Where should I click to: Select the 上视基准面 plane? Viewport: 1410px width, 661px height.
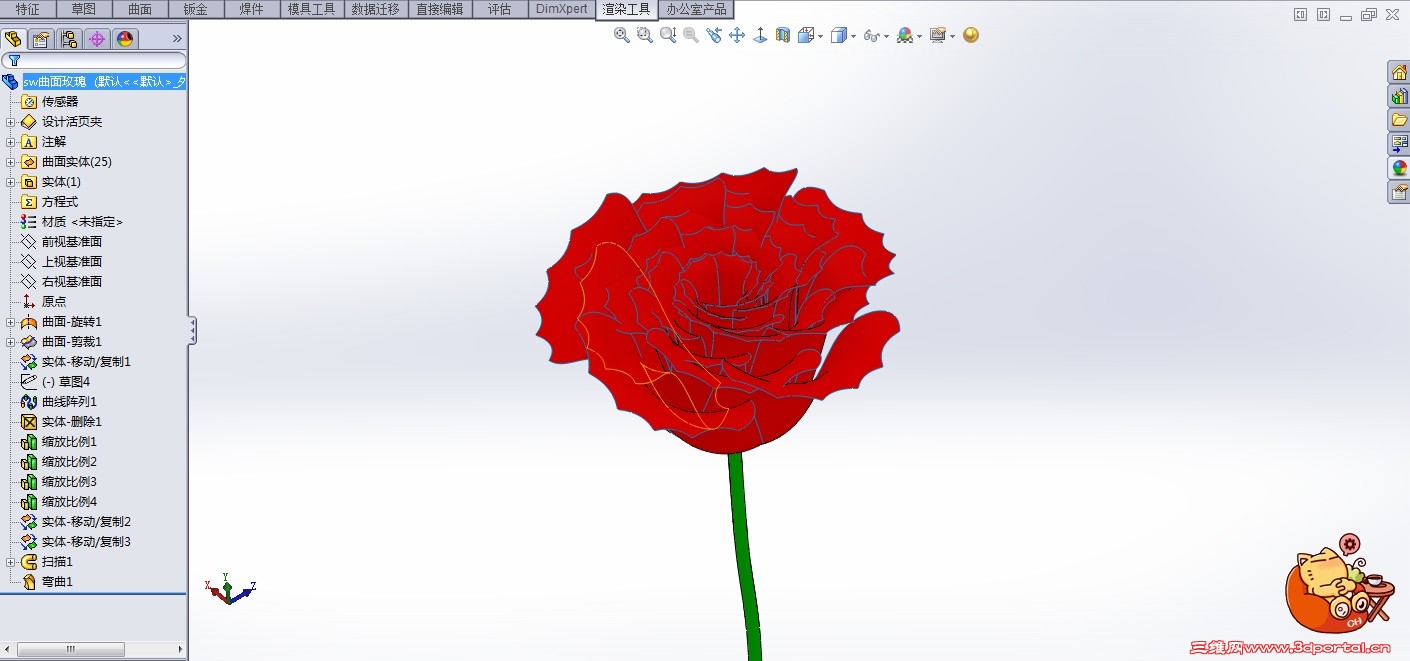pyautogui.click(x=72, y=262)
